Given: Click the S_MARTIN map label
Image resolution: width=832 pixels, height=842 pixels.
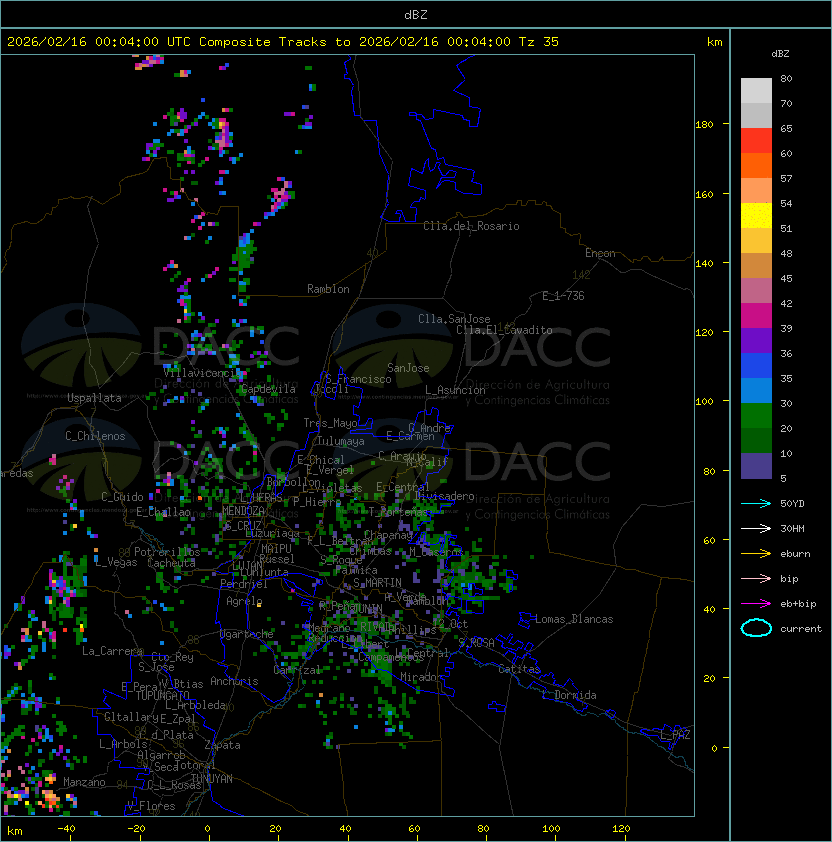Looking at the screenshot, I should tap(377, 583).
